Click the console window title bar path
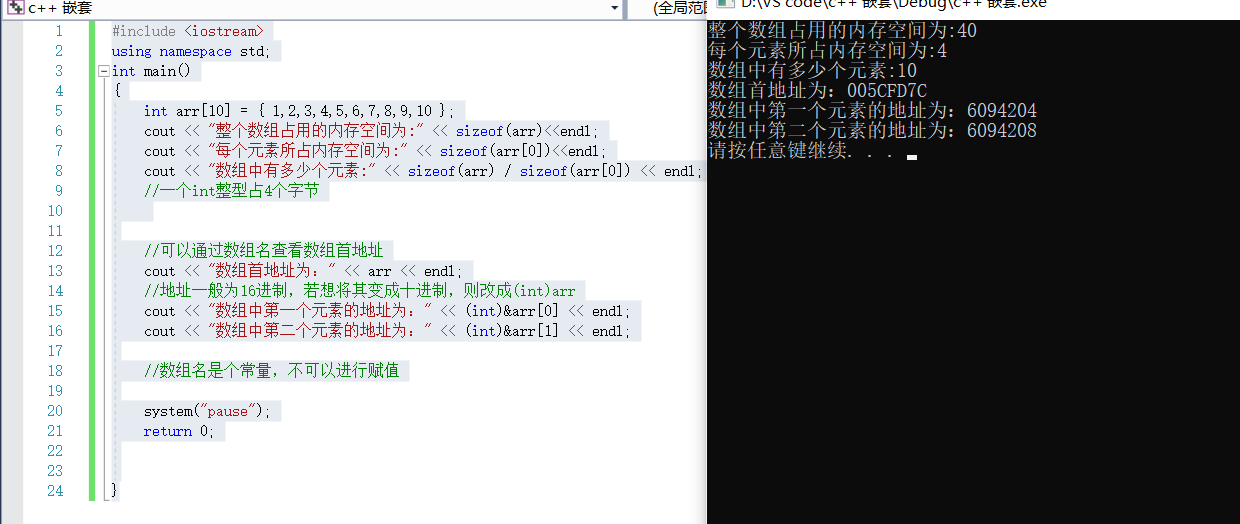Screen dimensions: 1240x524 point(893,4)
